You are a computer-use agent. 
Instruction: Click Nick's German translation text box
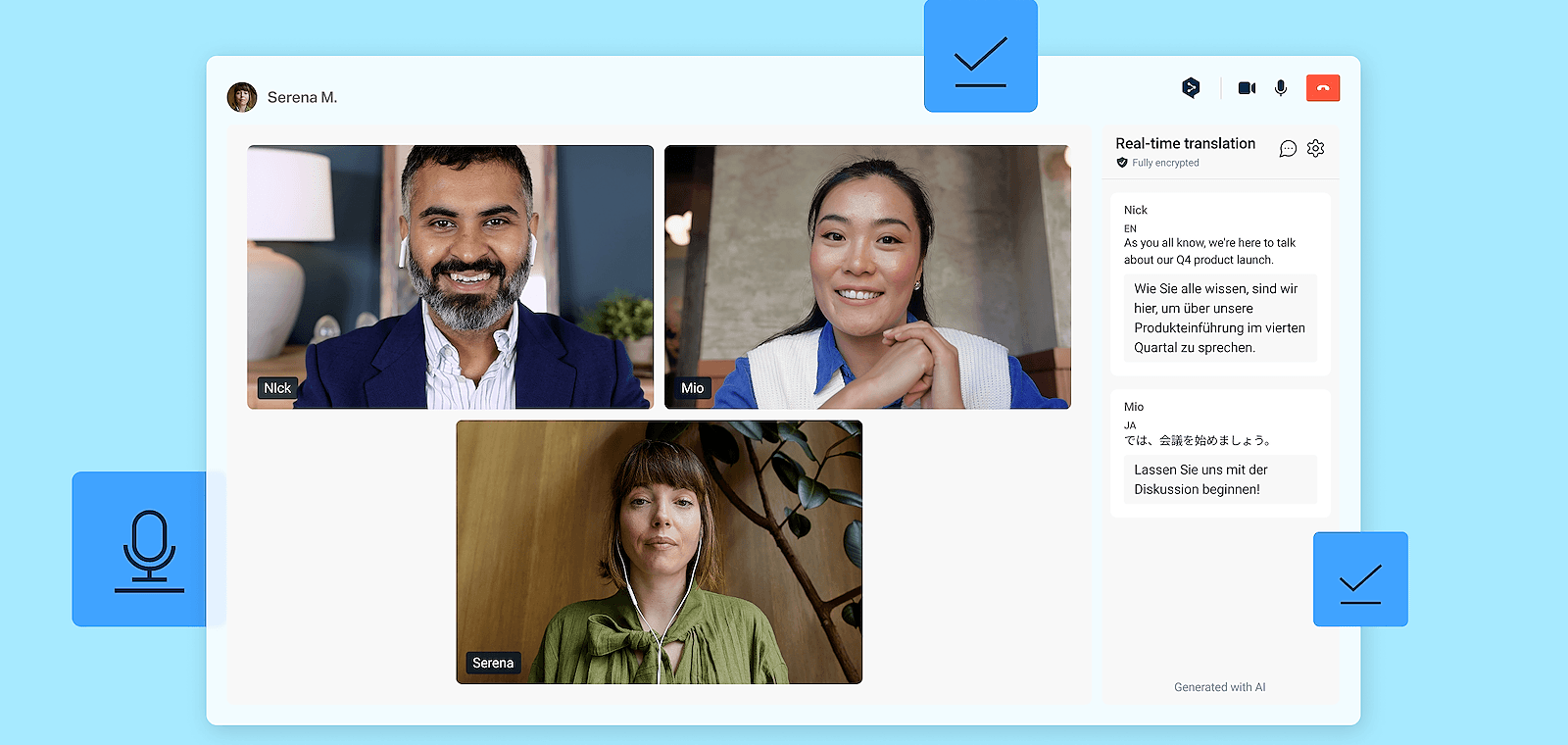pos(1219,318)
